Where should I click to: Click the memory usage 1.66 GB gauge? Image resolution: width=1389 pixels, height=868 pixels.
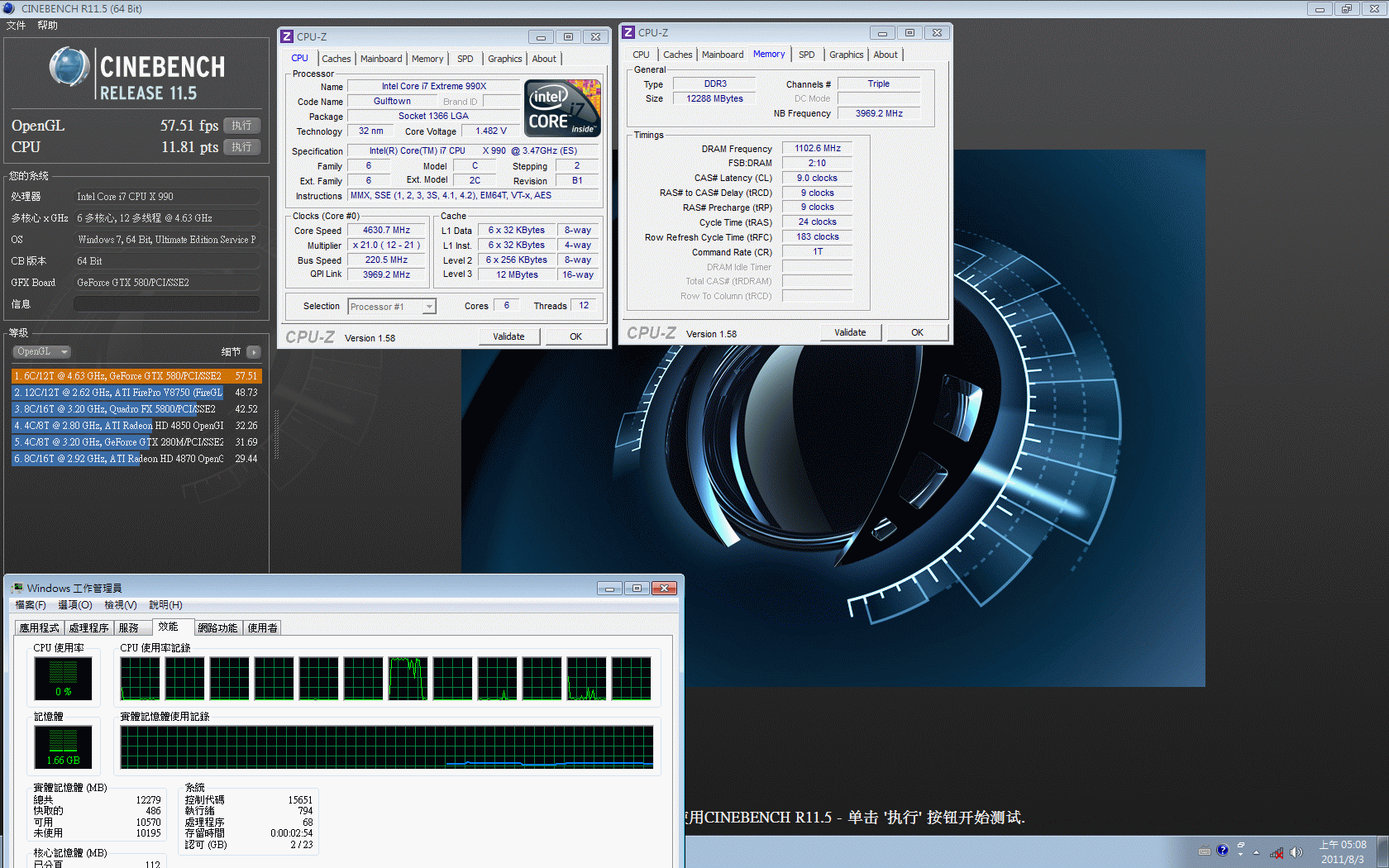tap(63, 746)
